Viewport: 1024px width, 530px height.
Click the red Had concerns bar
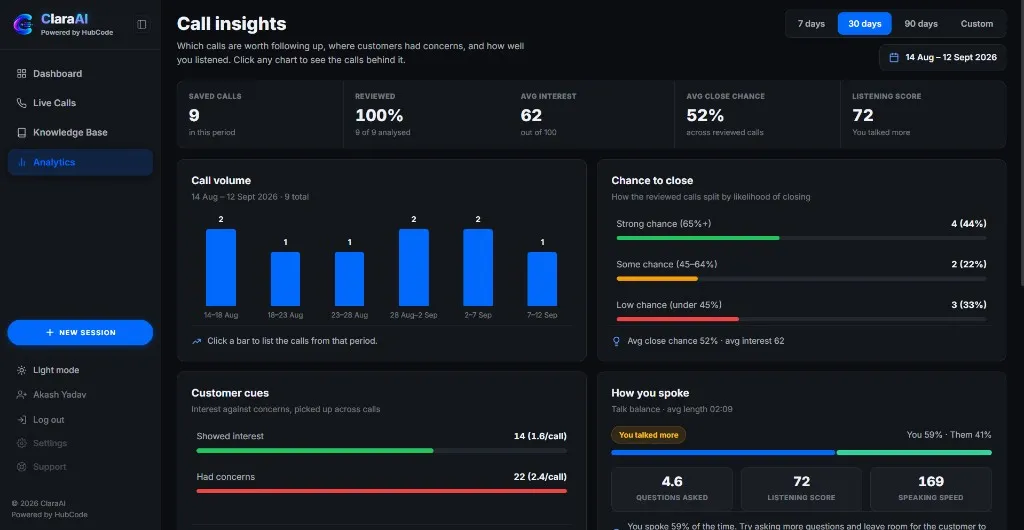(381, 491)
